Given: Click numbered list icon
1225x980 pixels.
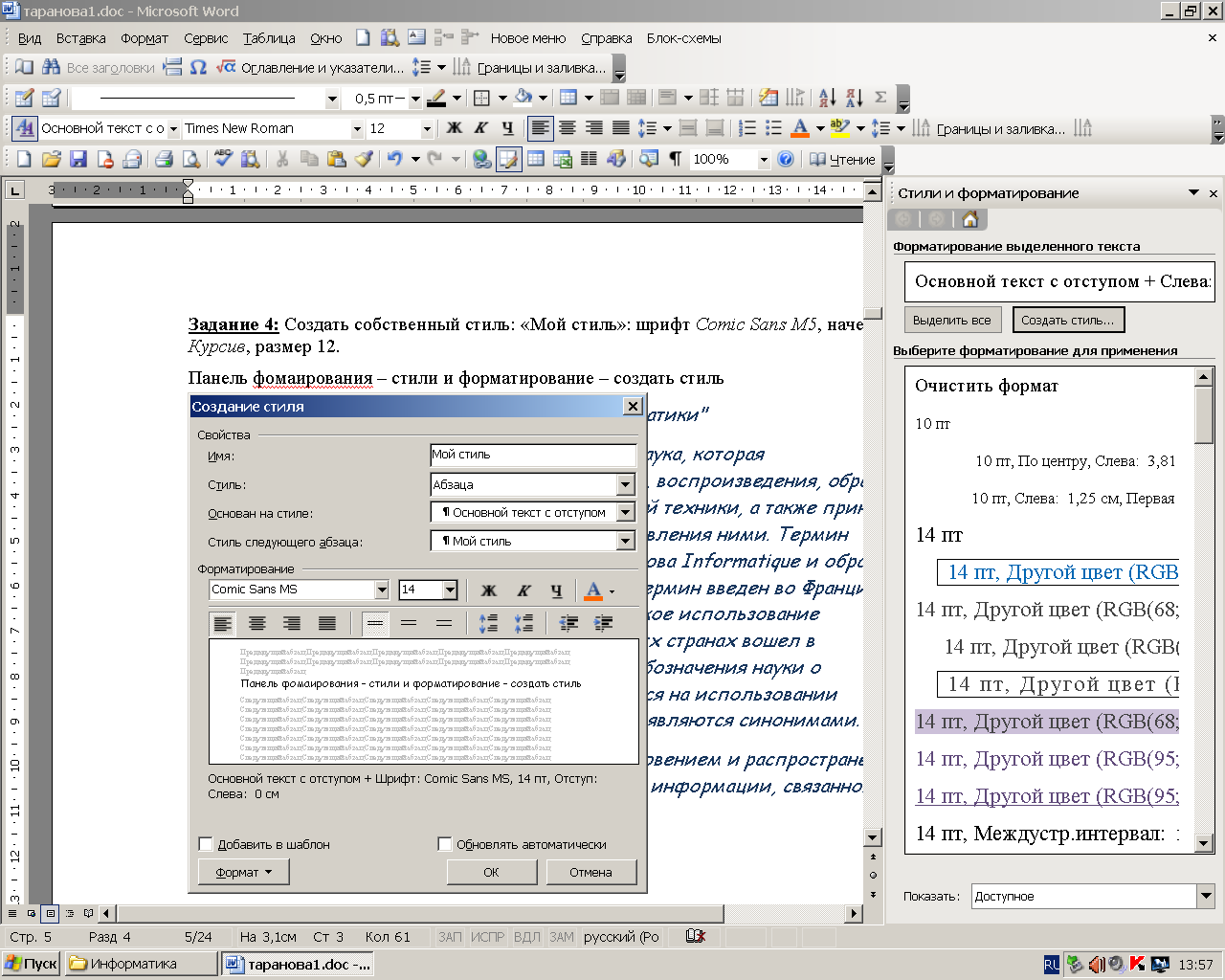Looking at the screenshot, I should pos(747,128).
